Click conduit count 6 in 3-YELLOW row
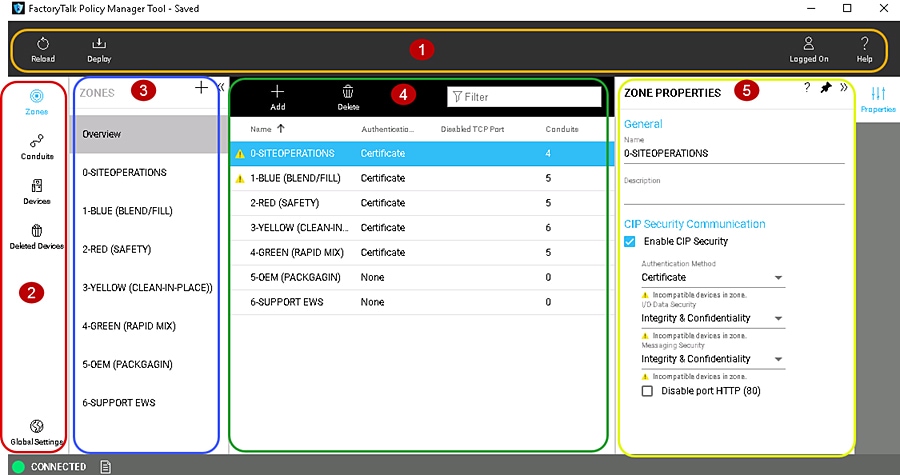The width and height of the screenshot is (900, 475). pos(548,228)
